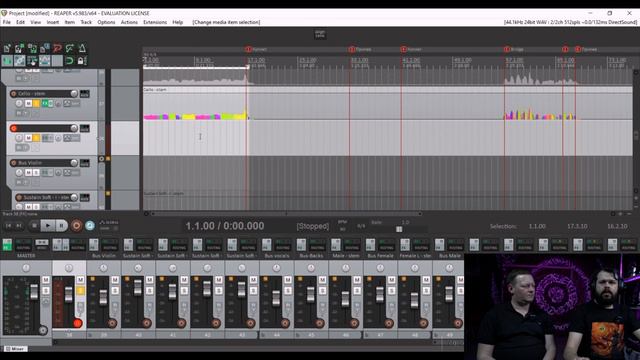This screenshot has height=360, width=640.
Task: Click the red Undo toolbar icon
Action: pyautogui.click(x=57, y=49)
